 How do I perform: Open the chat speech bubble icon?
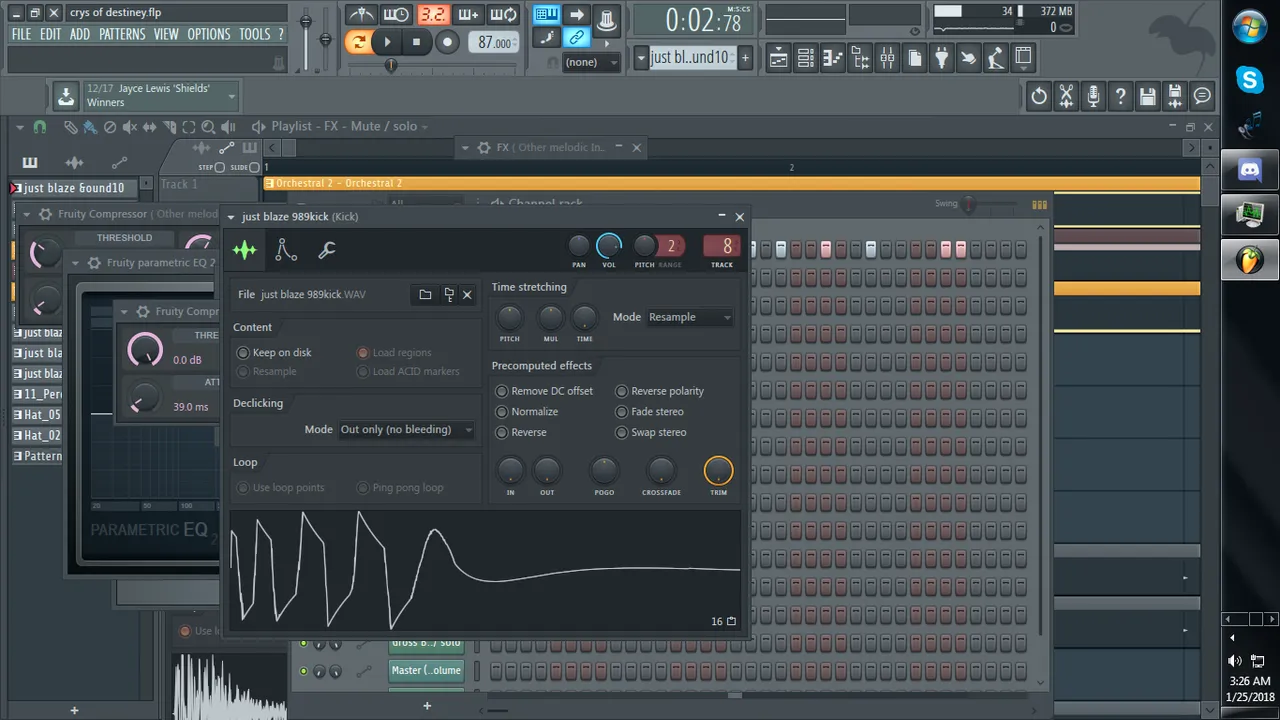click(x=1202, y=96)
